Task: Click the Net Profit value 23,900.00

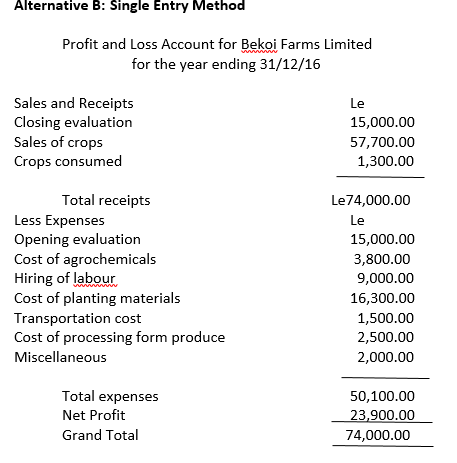Action: click(382, 415)
